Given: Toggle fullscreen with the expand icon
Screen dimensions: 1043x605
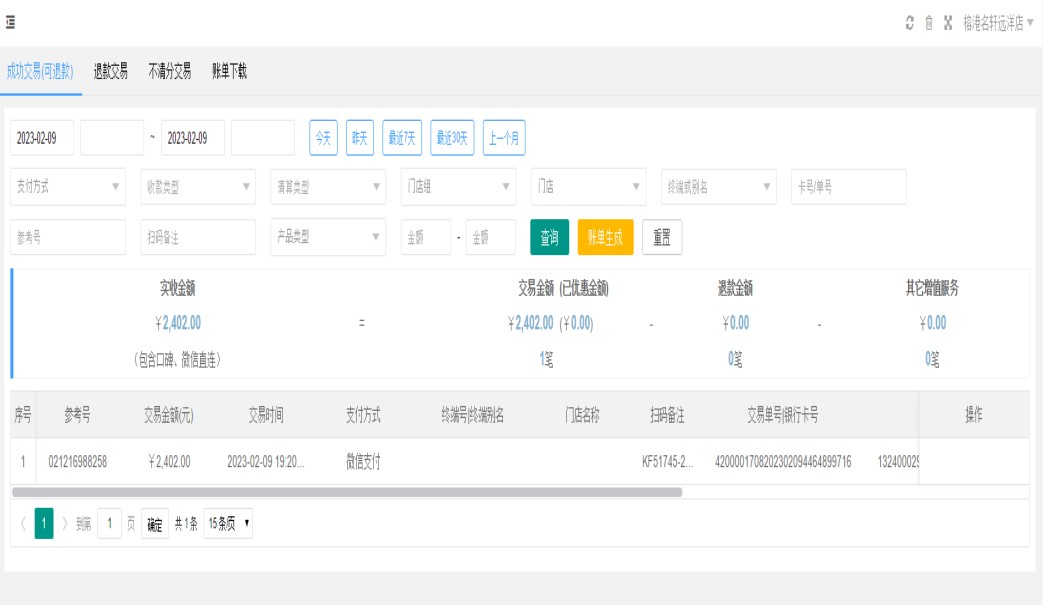Looking at the screenshot, I should [x=947, y=23].
